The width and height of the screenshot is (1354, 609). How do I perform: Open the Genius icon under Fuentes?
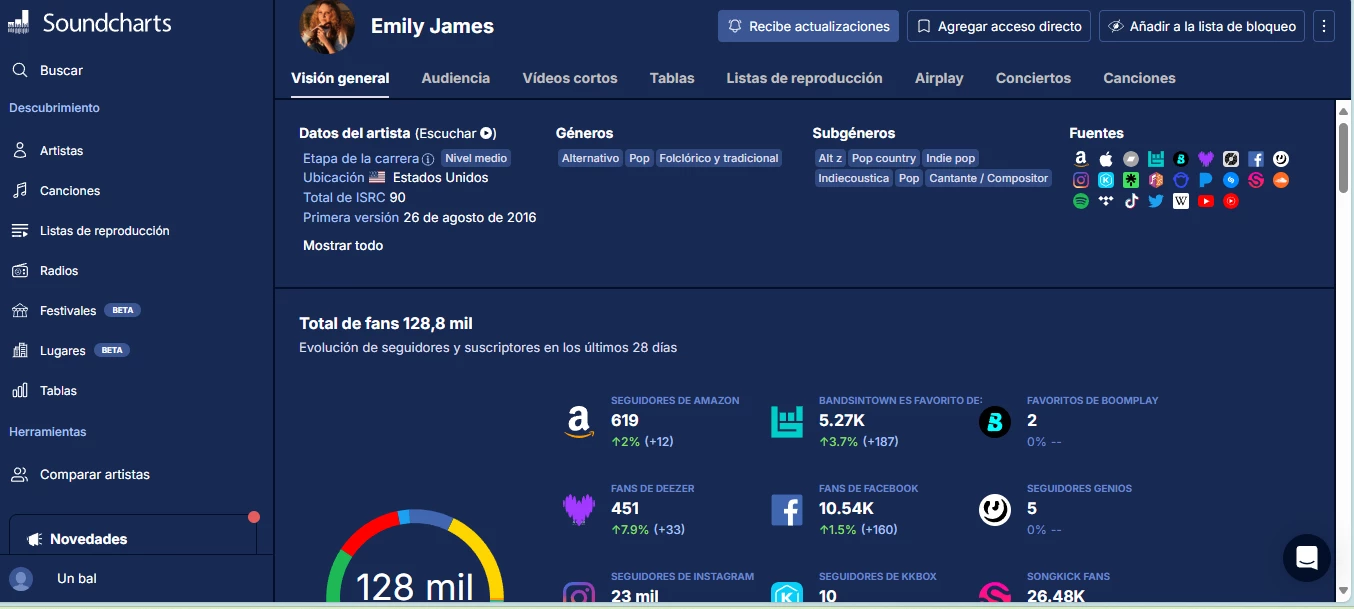[1281, 159]
